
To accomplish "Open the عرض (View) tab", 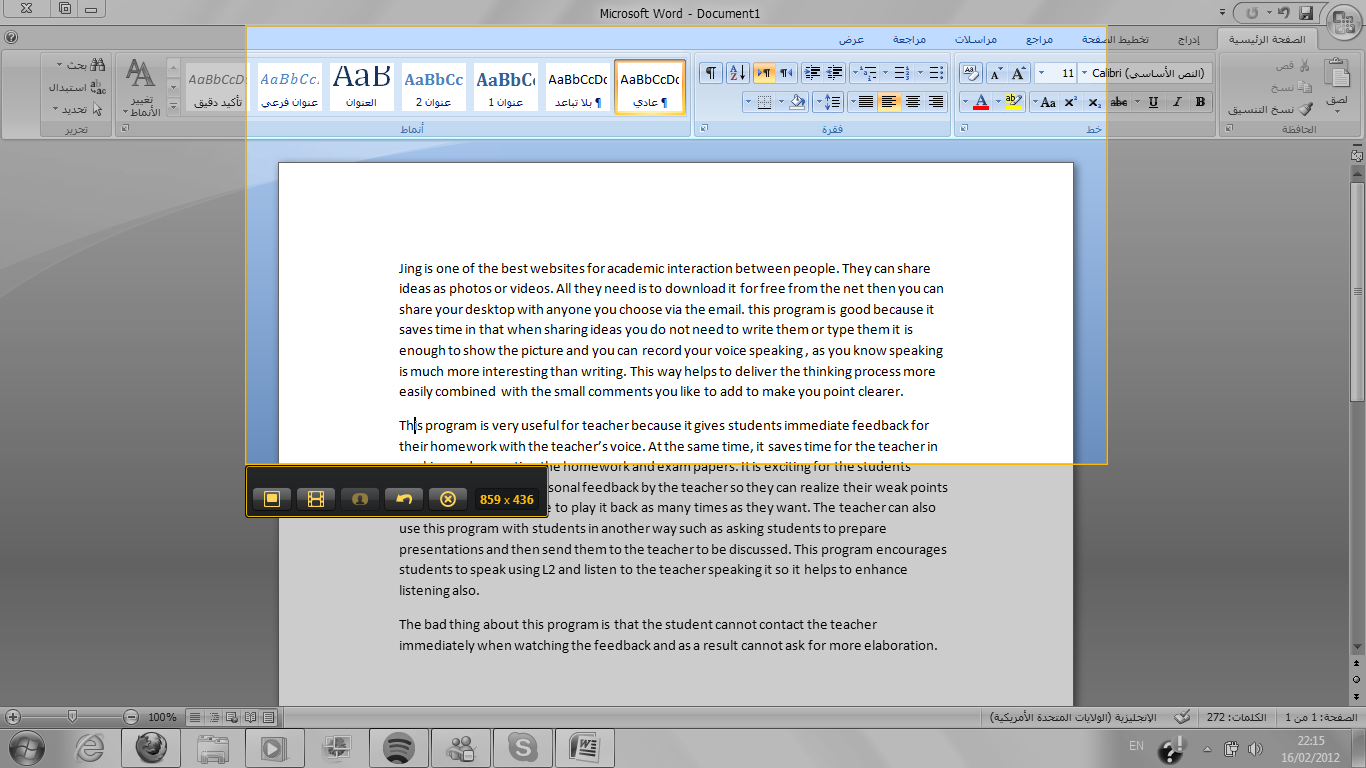I will [x=851, y=40].
